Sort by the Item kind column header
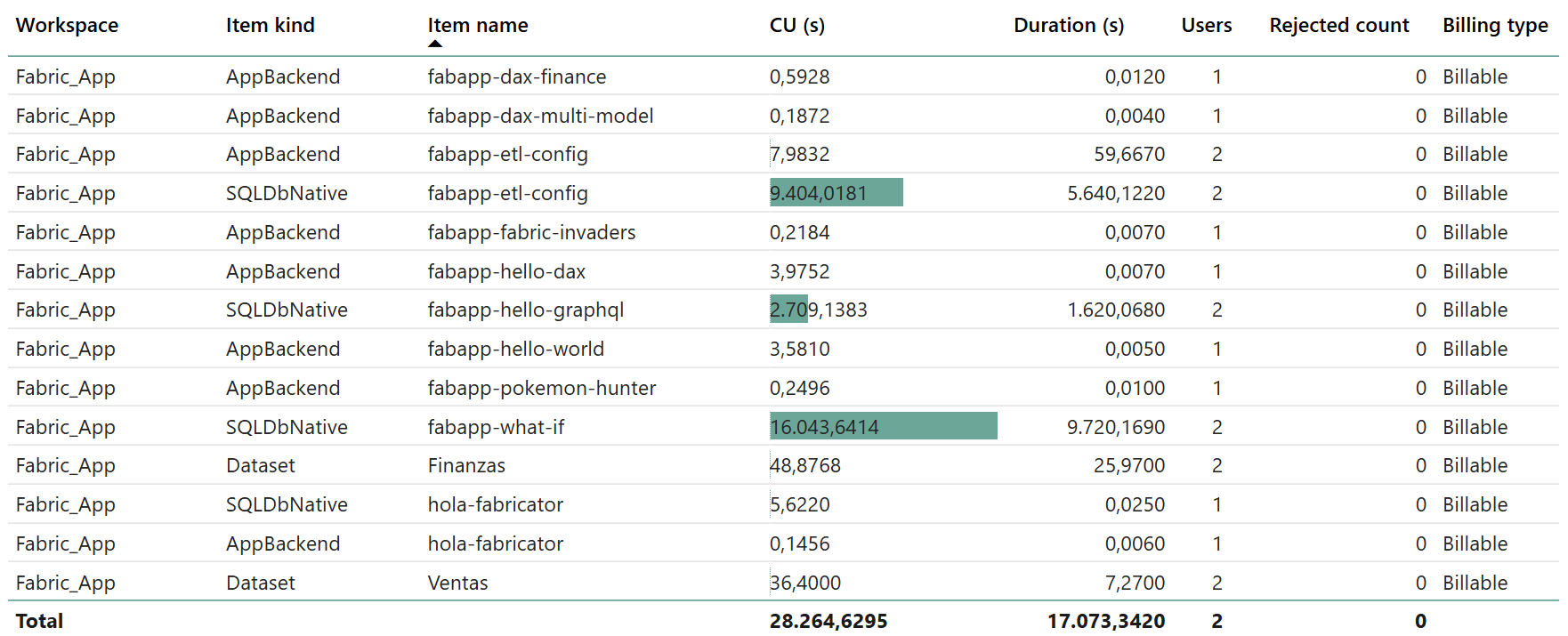Image resolution: width=1568 pixels, height=636 pixels. click(x=270, y=25)
